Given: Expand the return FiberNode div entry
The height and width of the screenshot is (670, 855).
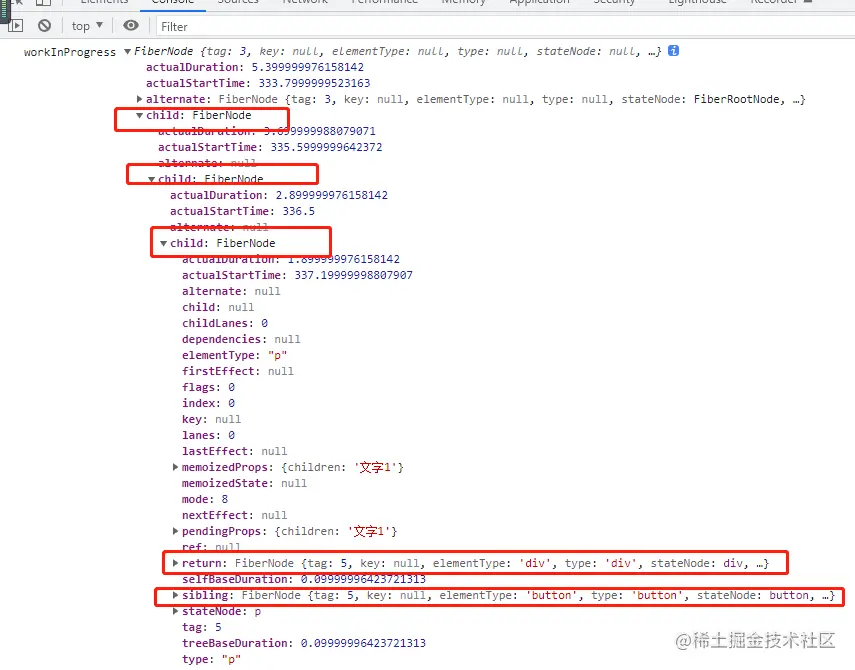Looking at the screenshot, I should pos(176,563).
